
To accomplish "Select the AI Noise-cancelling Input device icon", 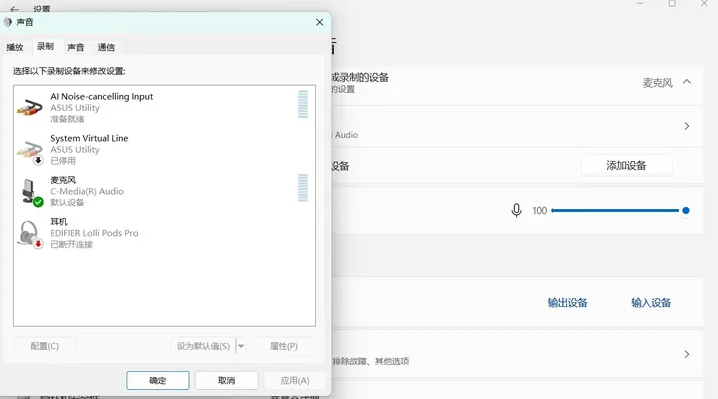I will click(x=30, y=108).
